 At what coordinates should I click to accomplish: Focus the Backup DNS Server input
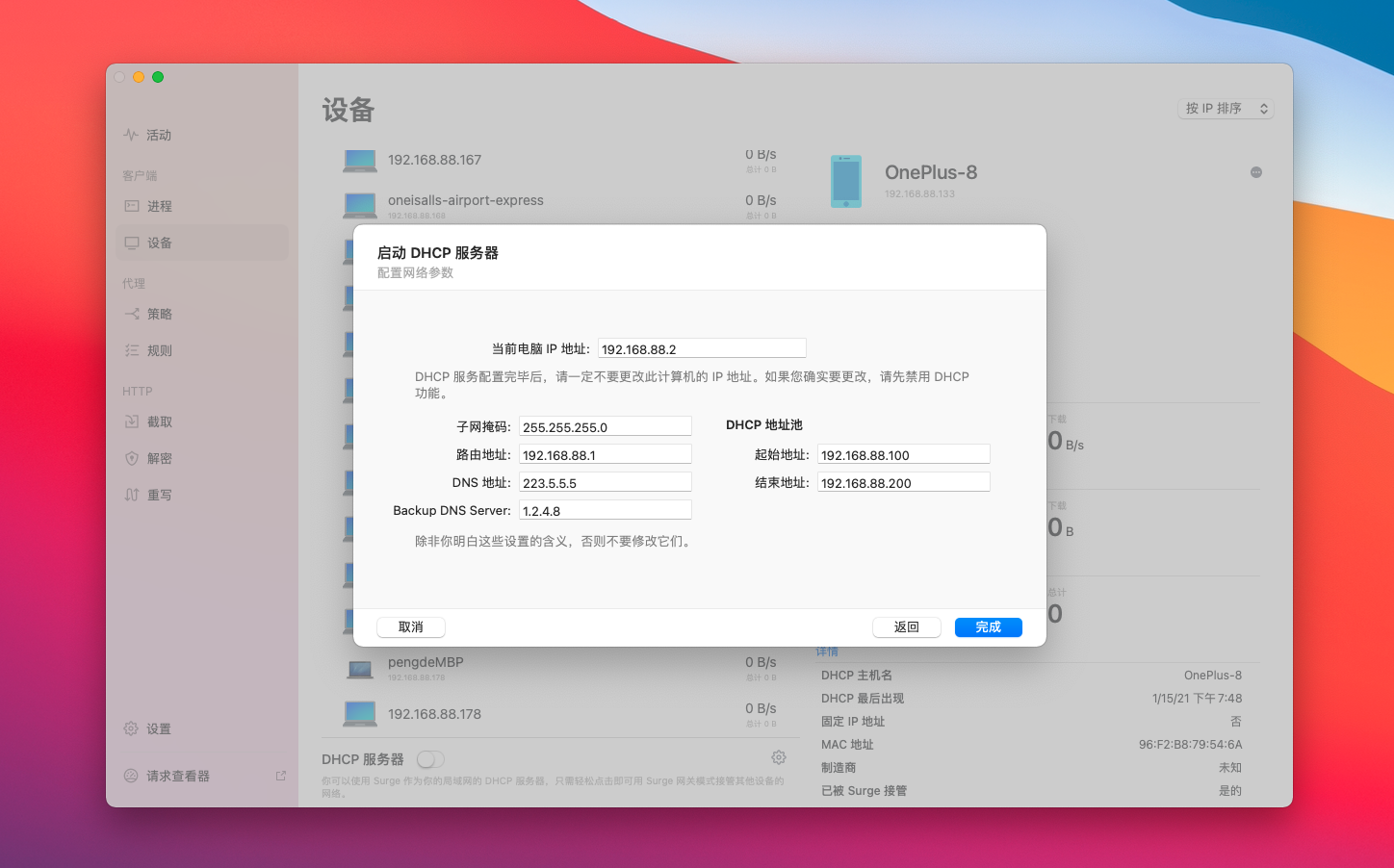[605, 511]
